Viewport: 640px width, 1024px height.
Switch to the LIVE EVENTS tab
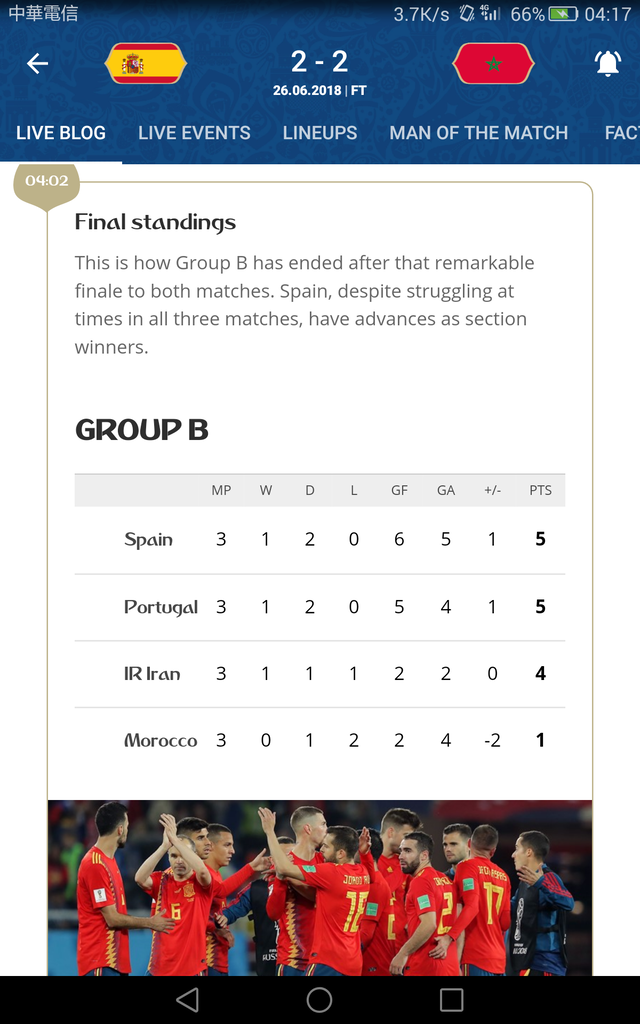(x=194, y=133)
